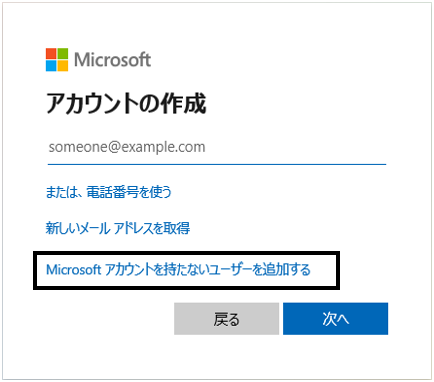Click the gray Microsoft wordmark text
This screenshot has width=434, height=382.
tap(112, 60)
